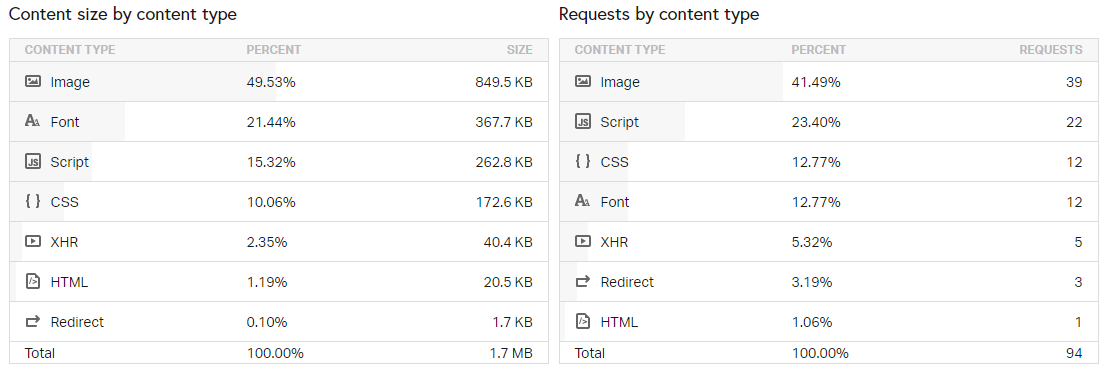
Task: Click the Font icon in Content size table
Action: click(33, 122)
